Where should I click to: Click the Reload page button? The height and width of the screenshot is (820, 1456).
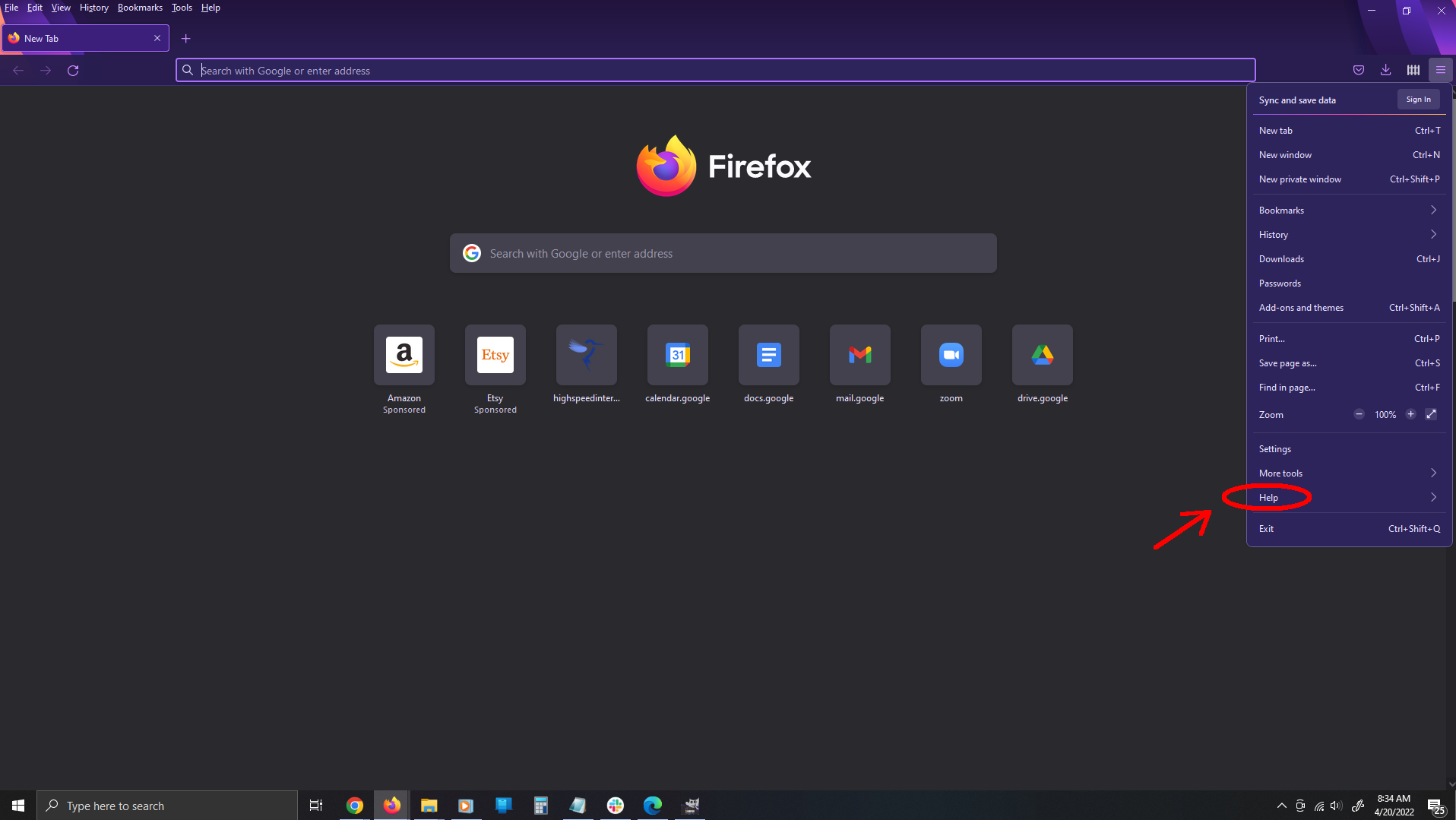pyautogui.click(x=73, y=71)
